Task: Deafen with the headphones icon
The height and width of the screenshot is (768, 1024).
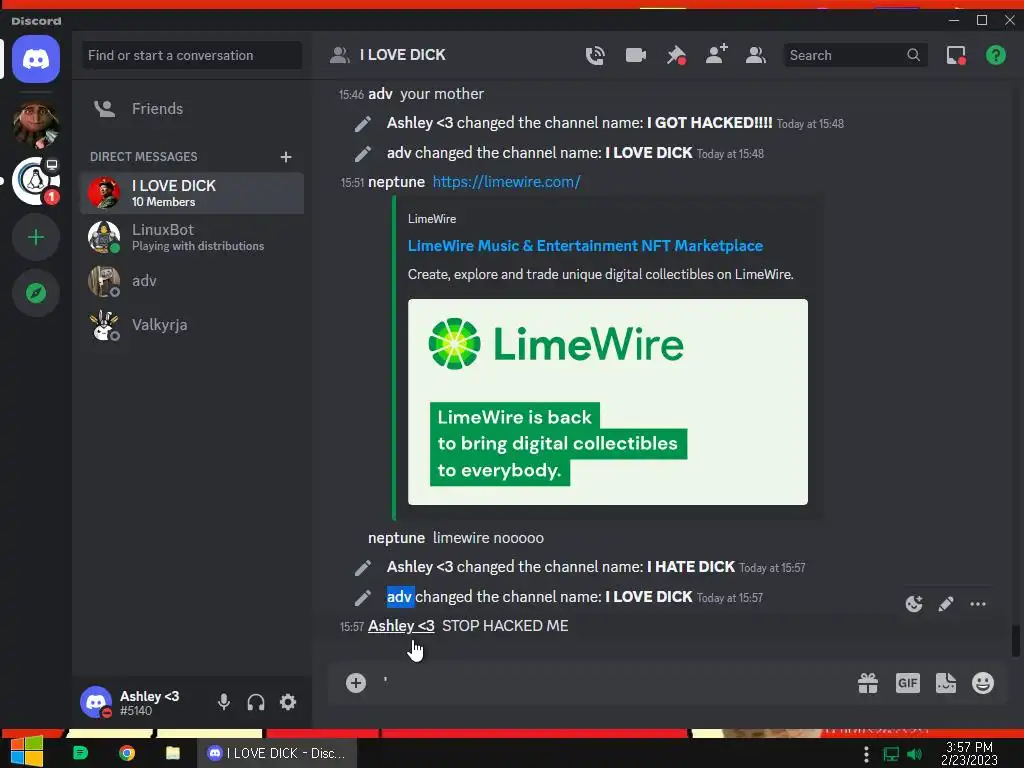Action: coord(256,702)
